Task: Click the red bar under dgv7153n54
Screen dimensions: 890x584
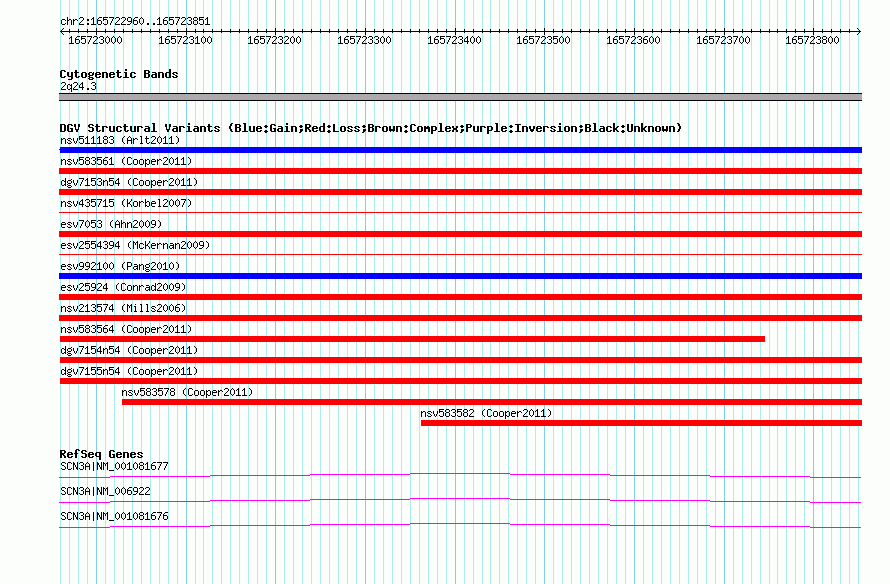Action: pos(460,192)
